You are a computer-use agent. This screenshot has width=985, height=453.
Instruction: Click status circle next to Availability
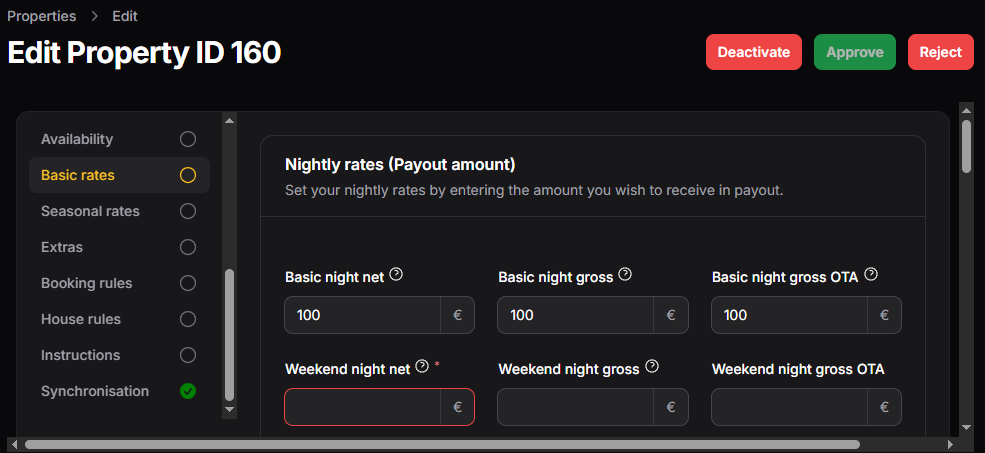click(x=188, y=139)
